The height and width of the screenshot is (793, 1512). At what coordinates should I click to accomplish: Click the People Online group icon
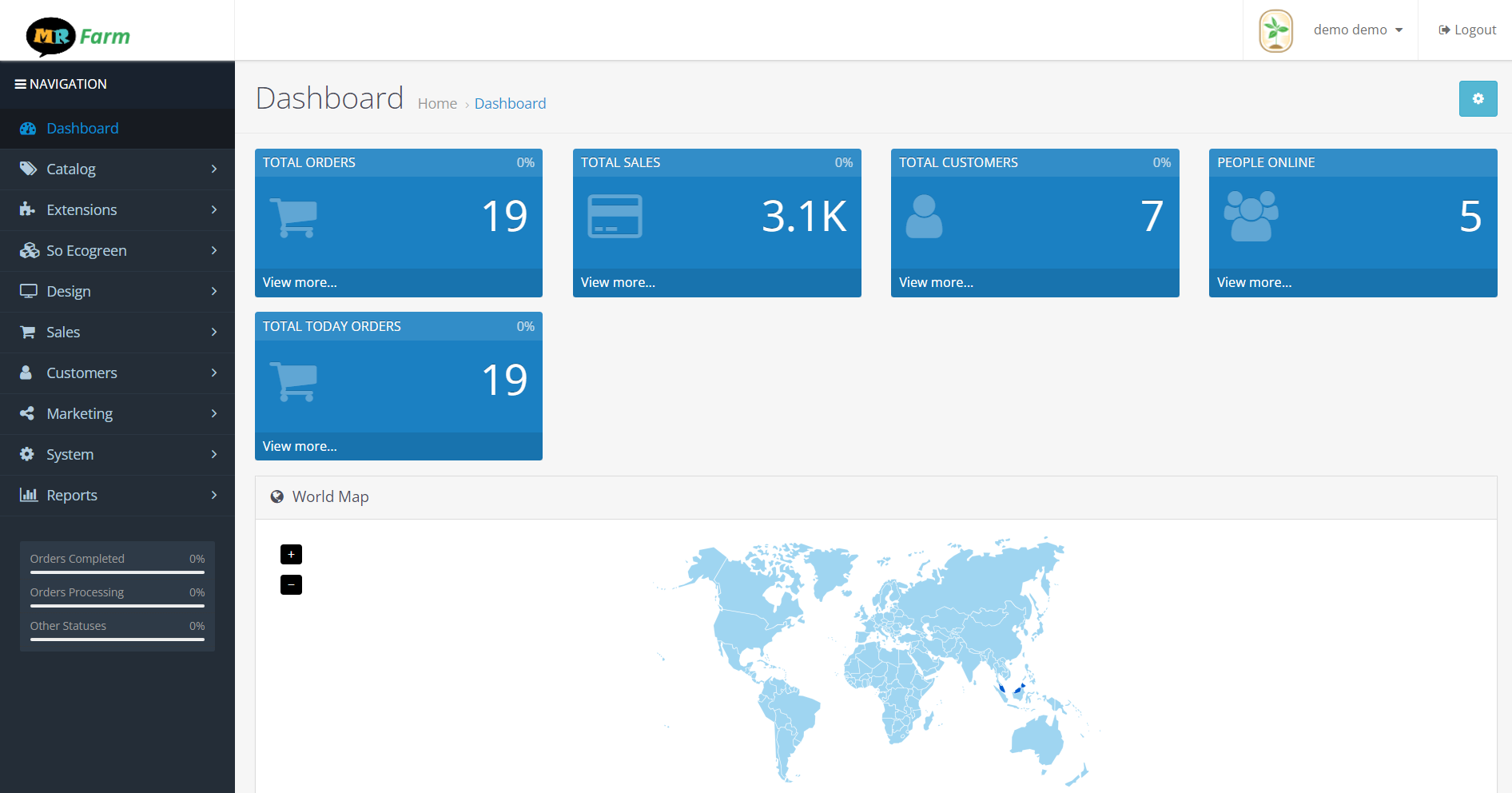click(1251, 217)
